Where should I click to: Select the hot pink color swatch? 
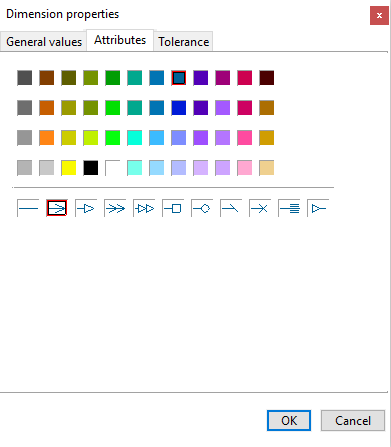pos(245,138)
